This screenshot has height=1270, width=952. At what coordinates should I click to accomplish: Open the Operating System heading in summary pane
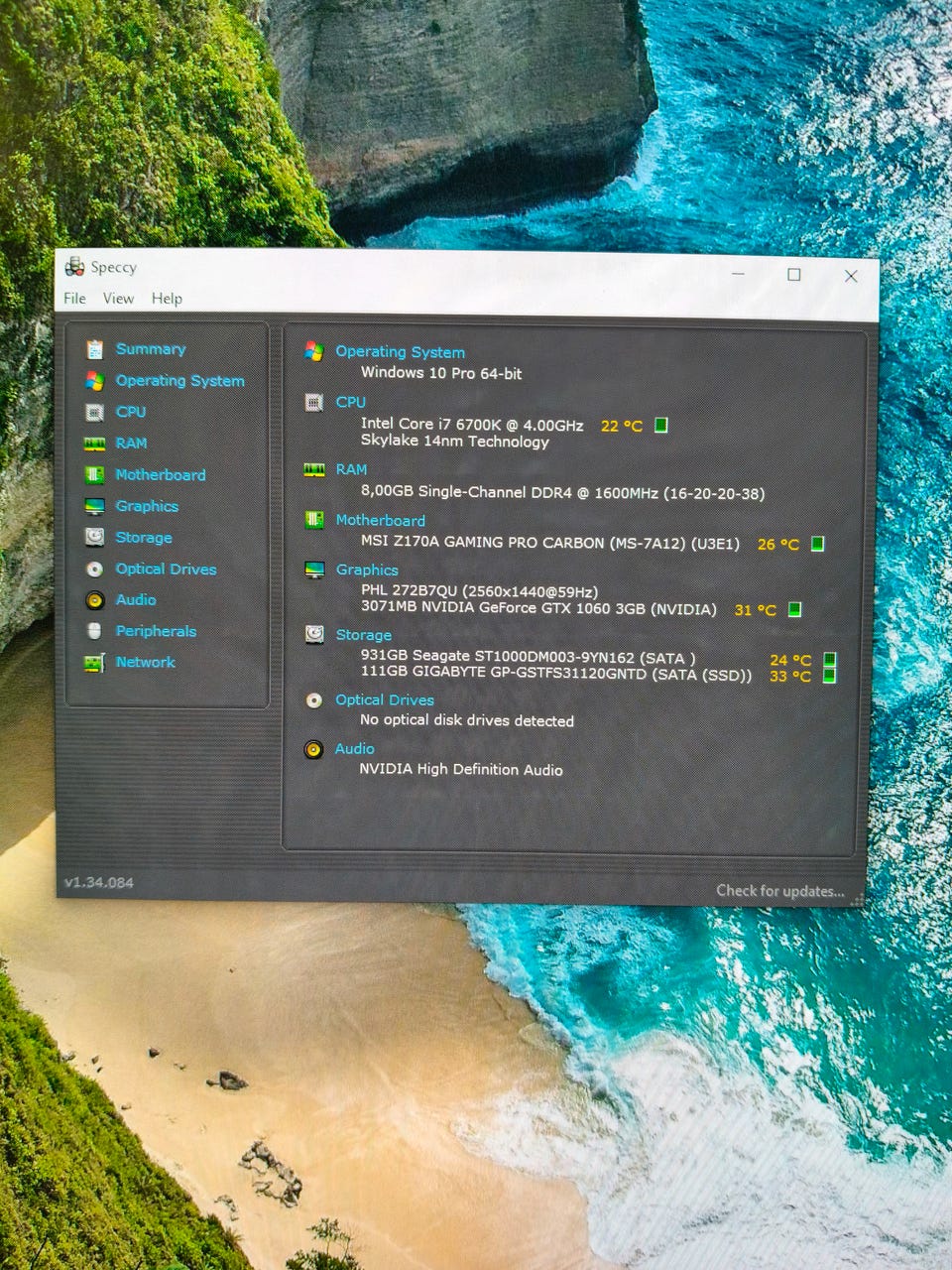(400, 351)
